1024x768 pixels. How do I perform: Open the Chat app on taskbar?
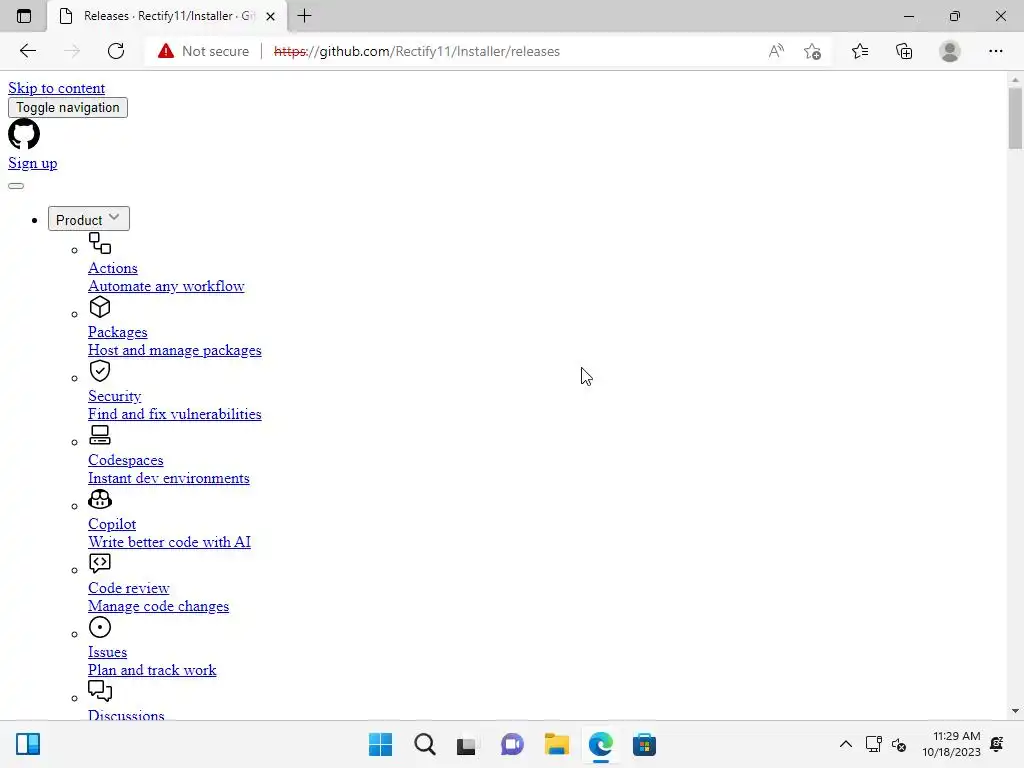512,744
